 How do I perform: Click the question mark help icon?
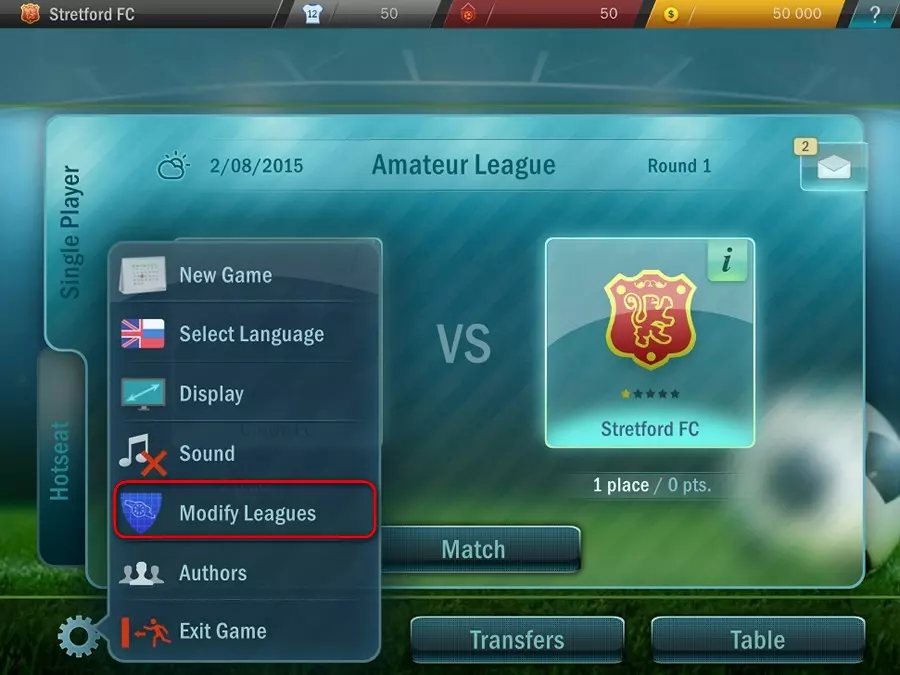pos(874,14)
